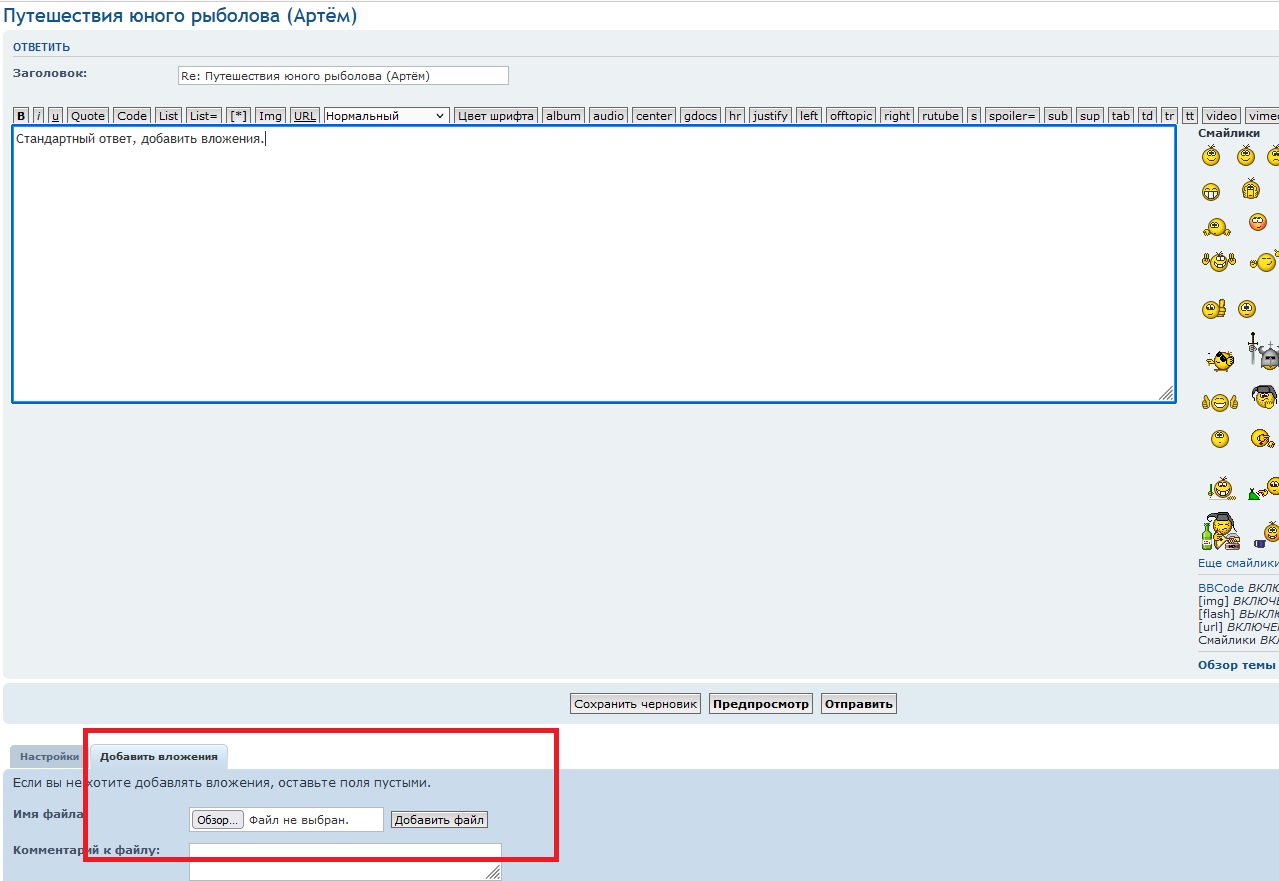
Task: Insert the knight with sword smiley
Action: (1262, 352)
